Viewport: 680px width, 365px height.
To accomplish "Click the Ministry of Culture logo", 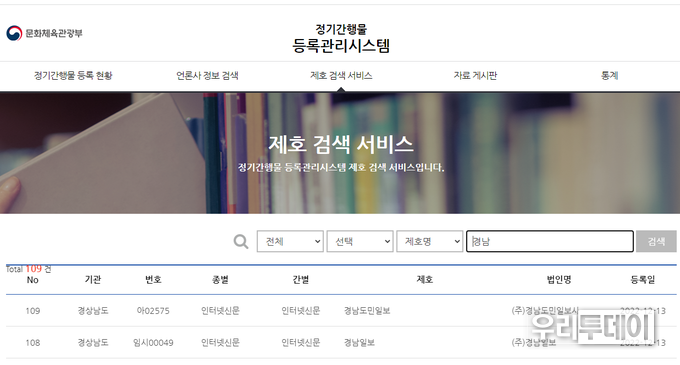I will (x=44, y=33).
